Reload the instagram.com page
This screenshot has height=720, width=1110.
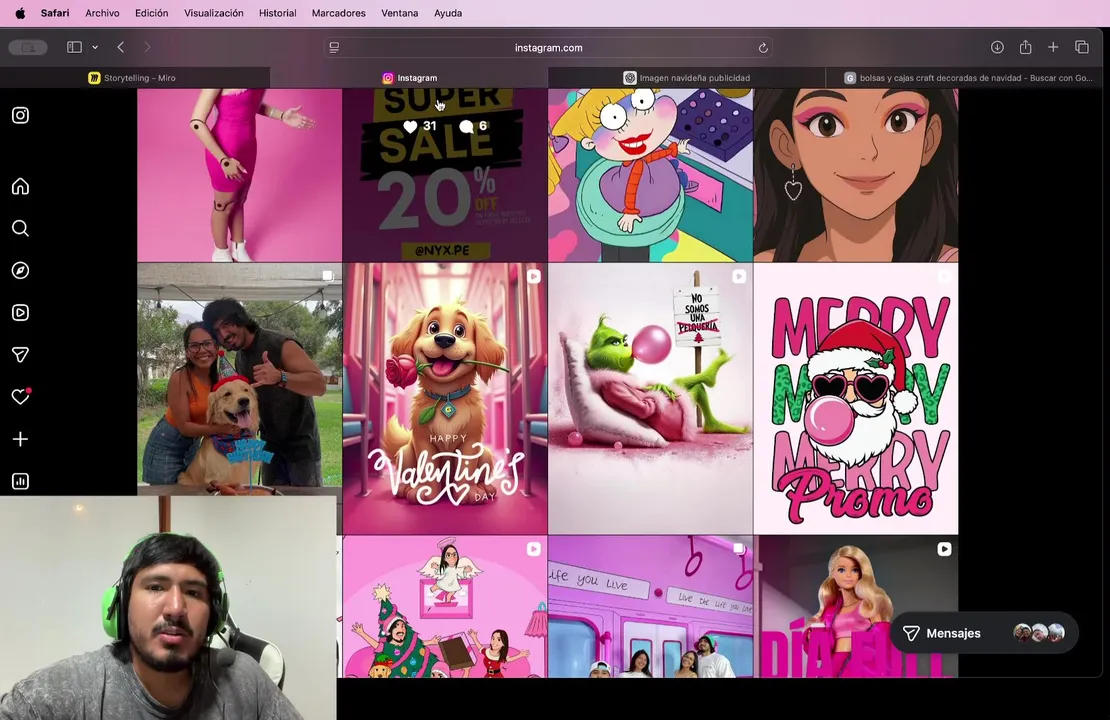(x=763, y=48)
